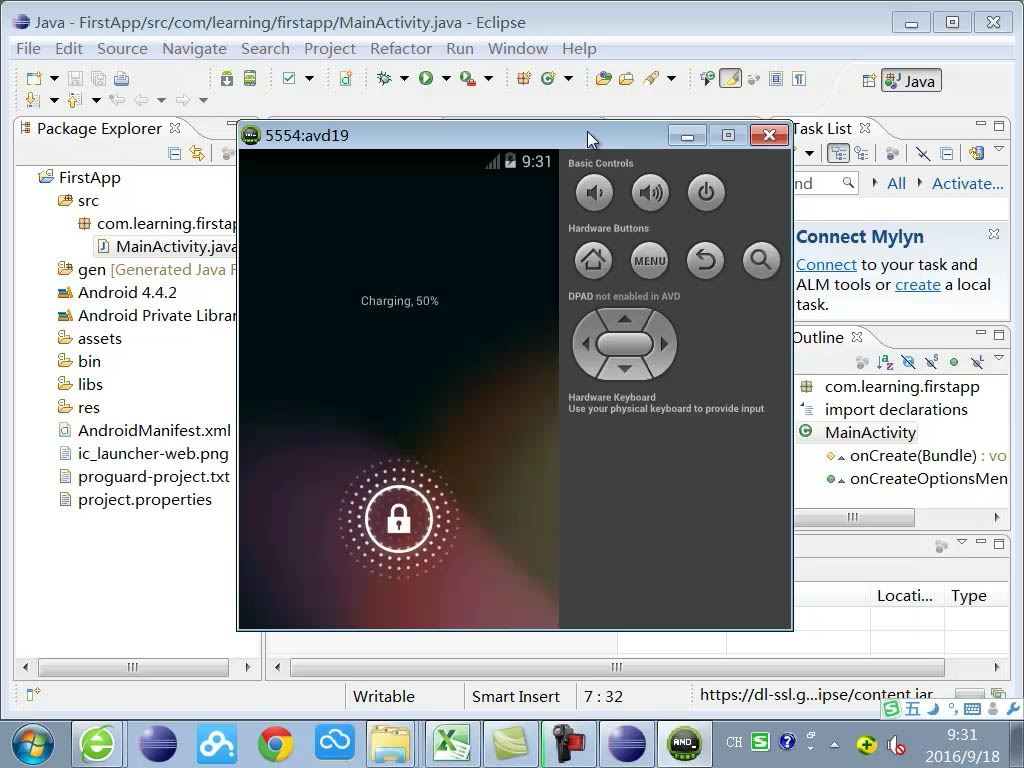Screen dimensions: 1024x768
Task: Click the Open Perspective icon
Action: coord(869,80)
